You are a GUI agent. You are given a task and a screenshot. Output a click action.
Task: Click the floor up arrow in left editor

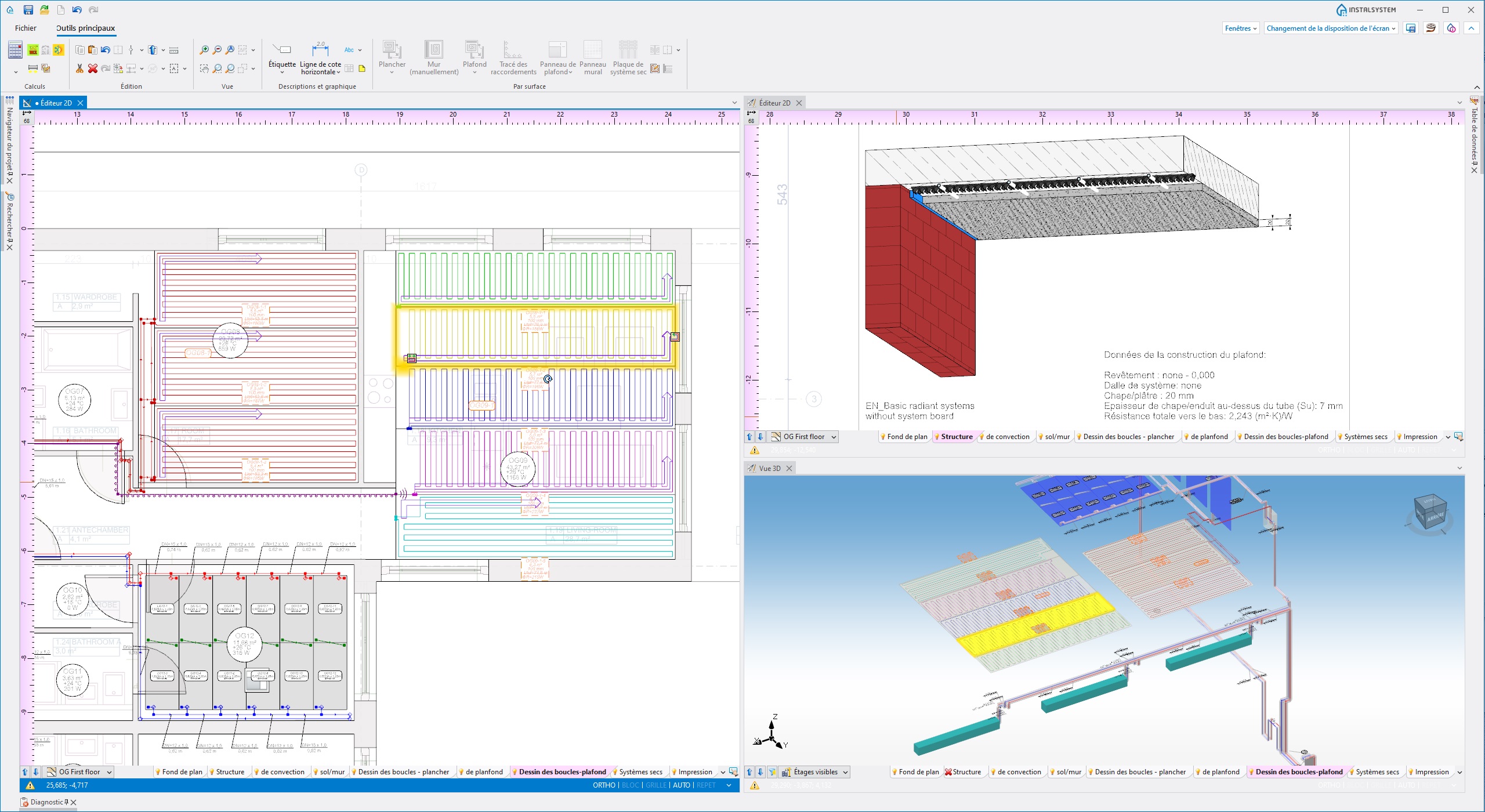[25, 772]
